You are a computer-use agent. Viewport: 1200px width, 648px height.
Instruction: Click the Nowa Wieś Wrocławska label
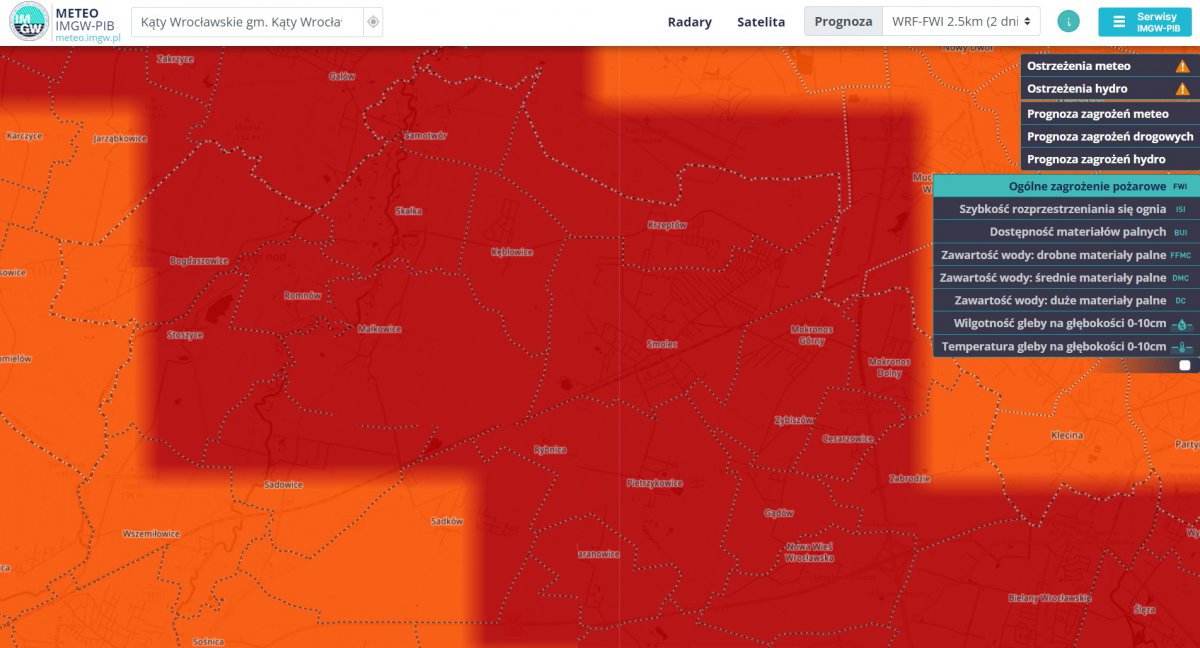coord(810,552)
